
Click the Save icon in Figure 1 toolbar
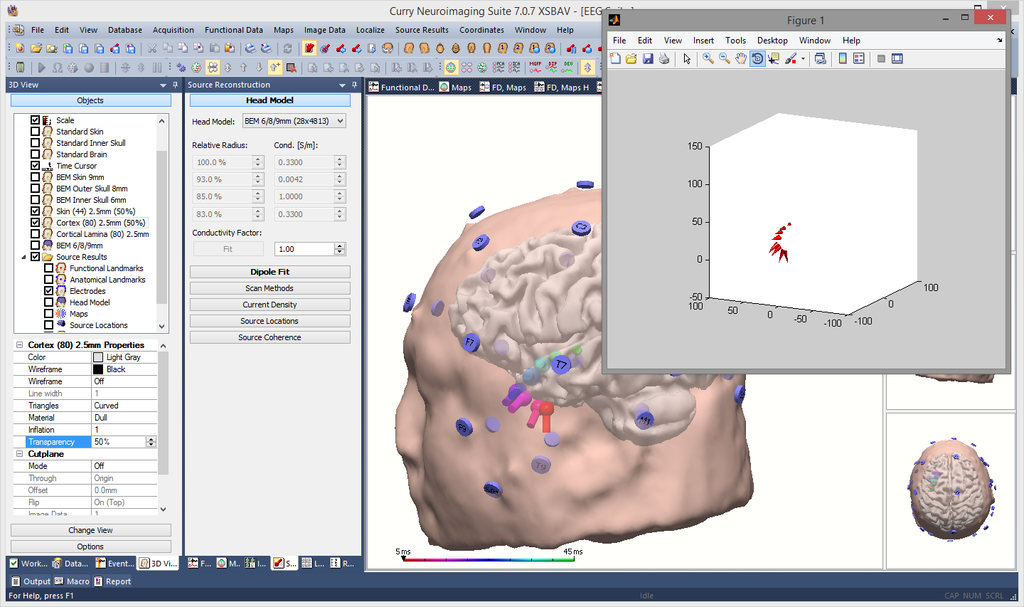pyautogui.click(x=648, y=59)
